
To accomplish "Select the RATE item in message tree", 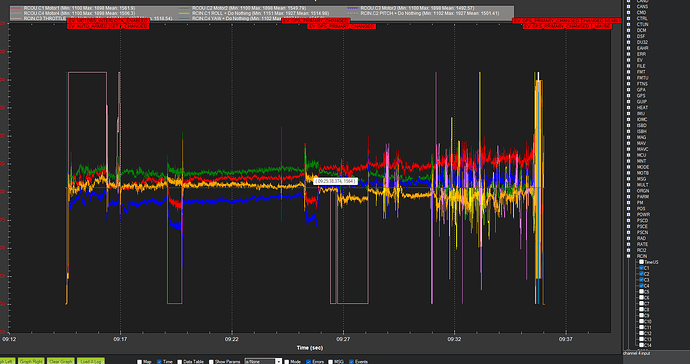I will click(642, 244).
